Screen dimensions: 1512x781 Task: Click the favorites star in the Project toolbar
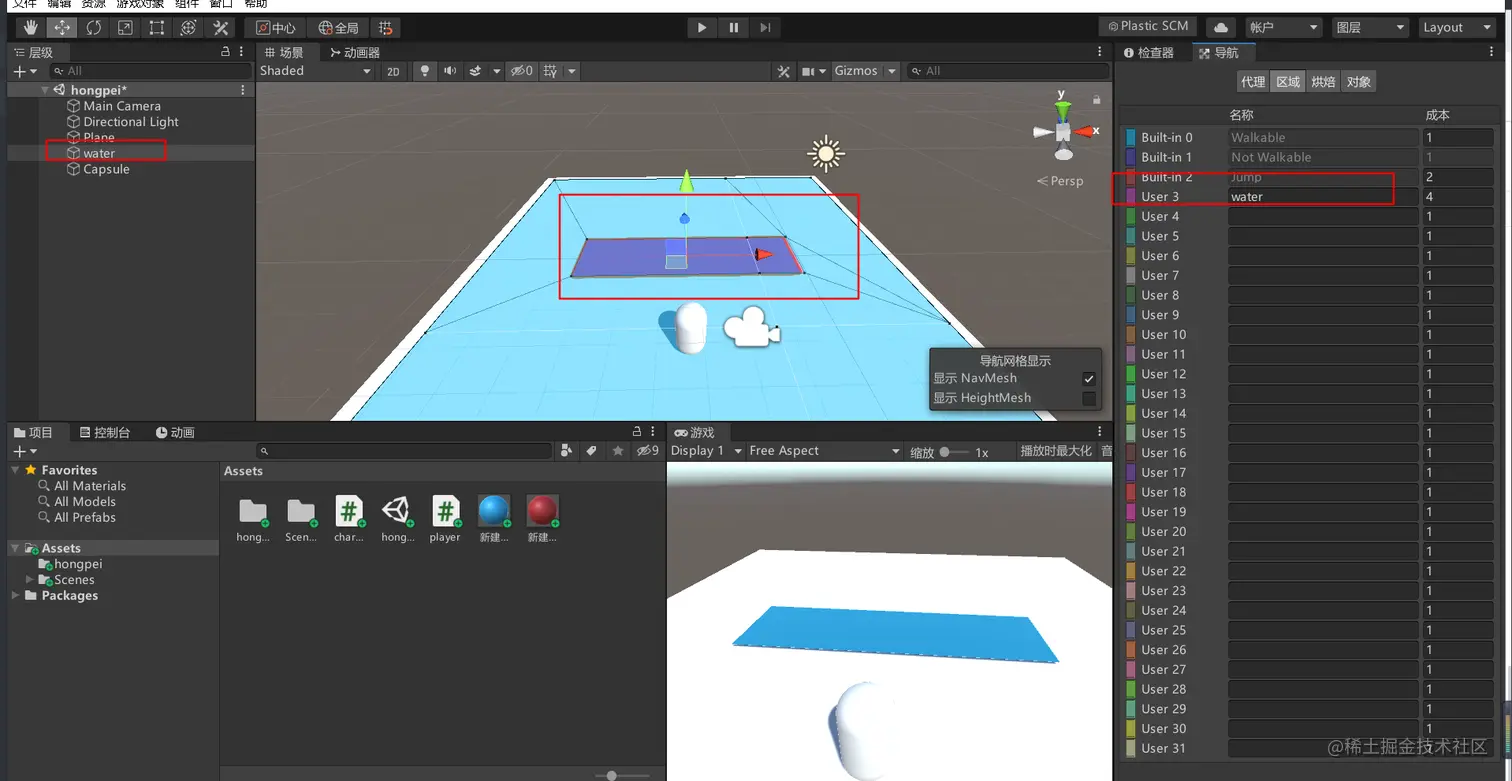click(618, 451)
